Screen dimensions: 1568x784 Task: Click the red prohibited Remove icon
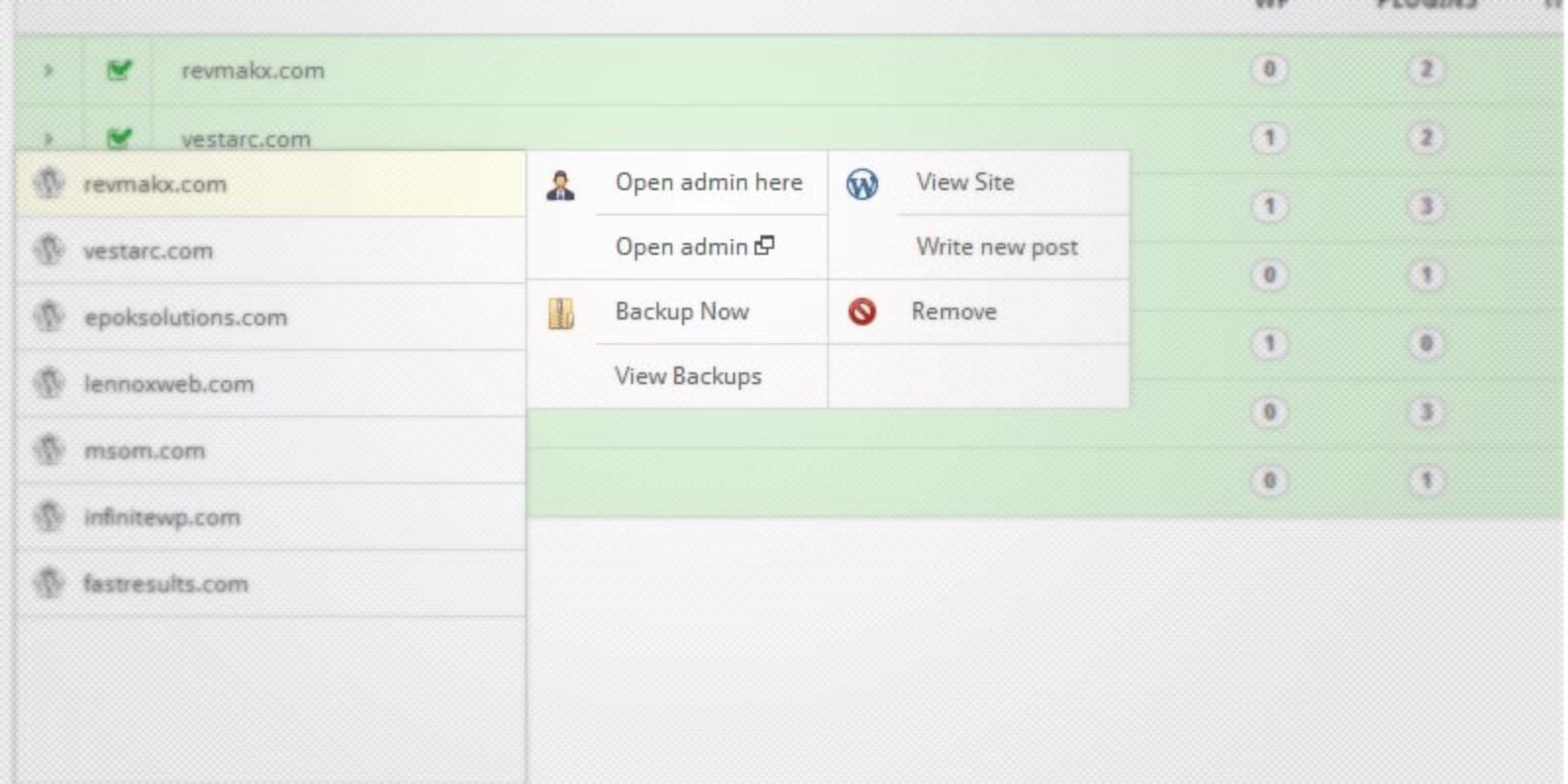pyautogui.click(x=861, y=312)
